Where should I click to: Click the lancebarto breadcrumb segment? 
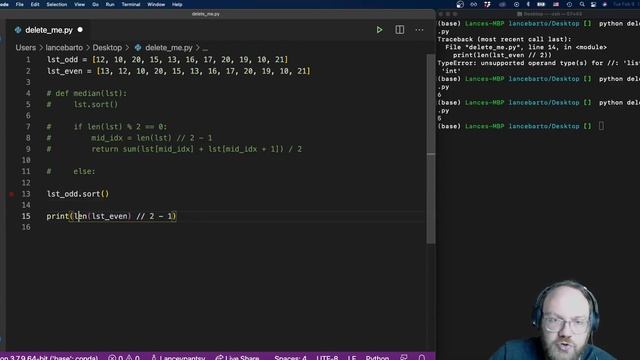coord(64,48)
